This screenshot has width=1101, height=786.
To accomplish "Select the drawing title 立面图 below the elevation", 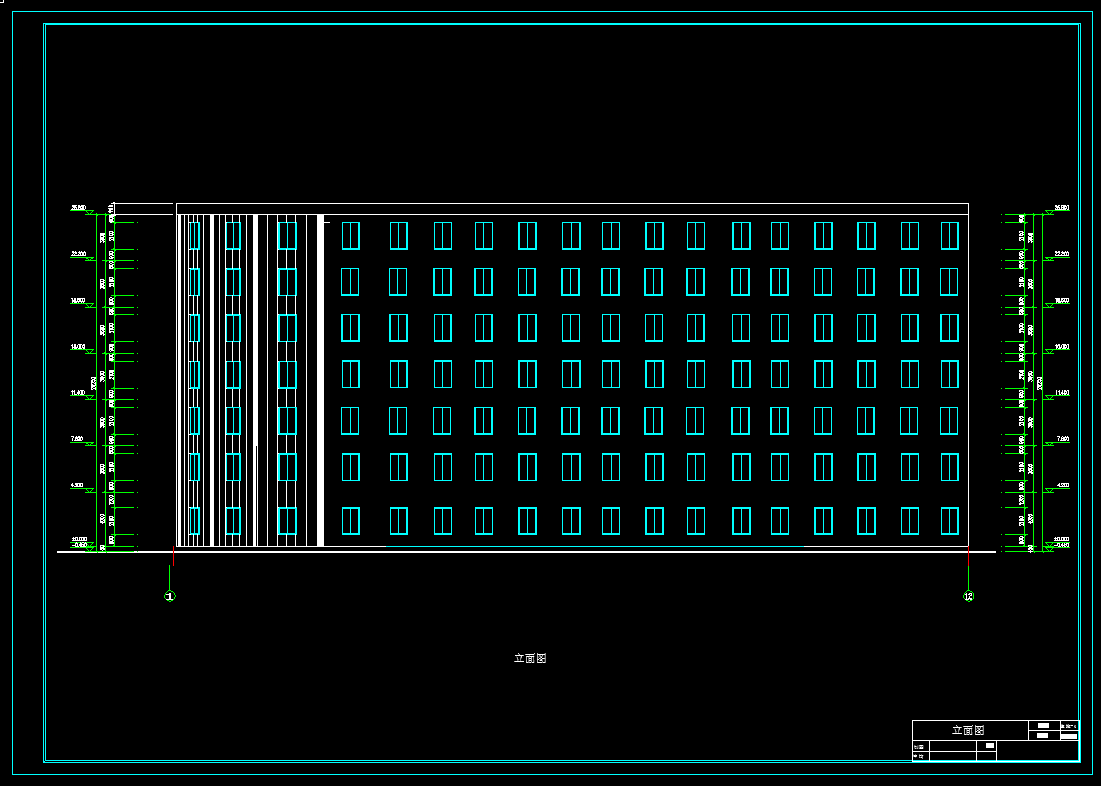I will pos(530,658).
